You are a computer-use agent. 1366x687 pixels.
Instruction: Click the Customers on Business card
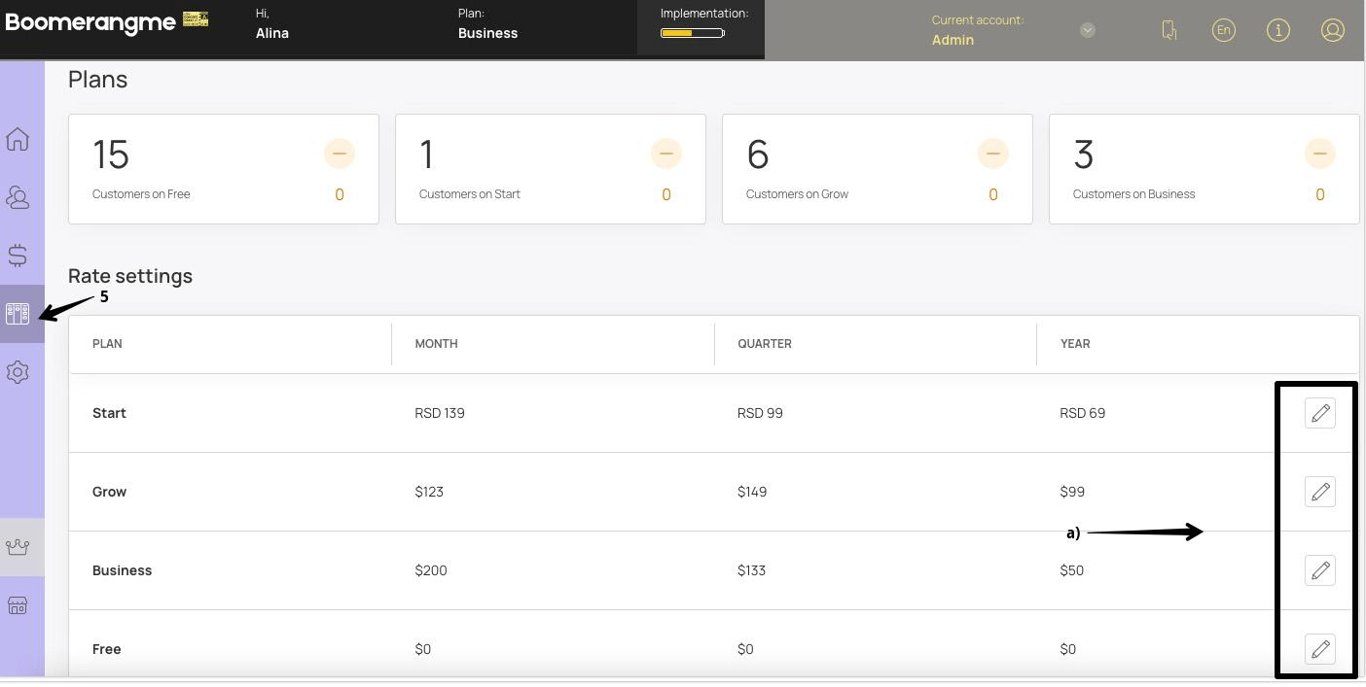pos(1204,168)
